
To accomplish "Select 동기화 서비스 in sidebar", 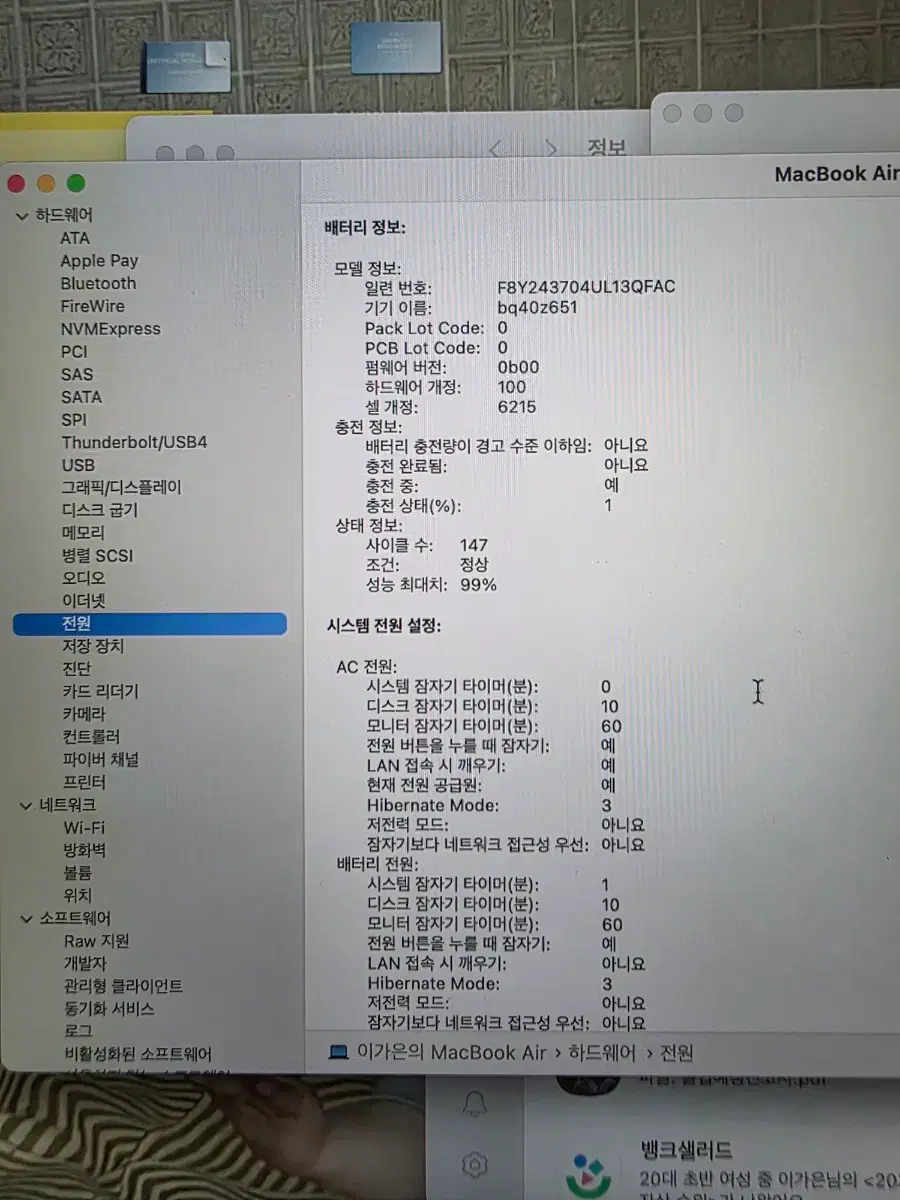I will click(109, 1009).
